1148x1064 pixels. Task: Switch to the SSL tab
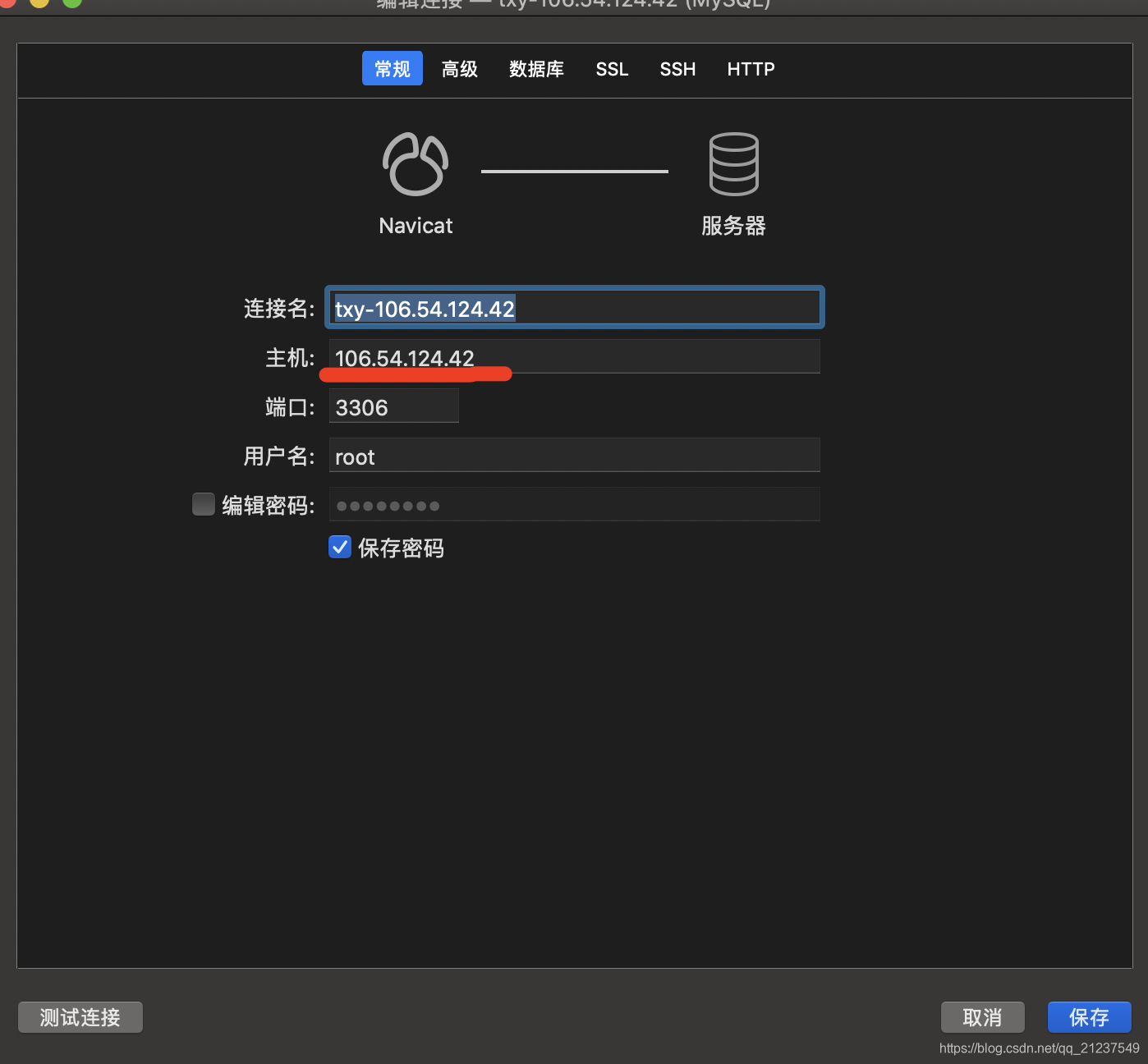click(x=612, y=69)
